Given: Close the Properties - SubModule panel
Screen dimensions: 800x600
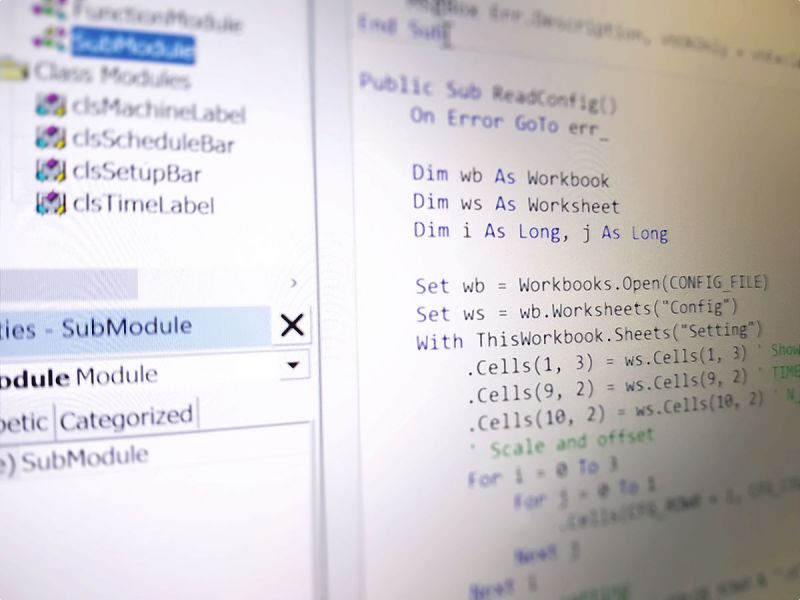Looking at the screenshot, I should (292, 325).
